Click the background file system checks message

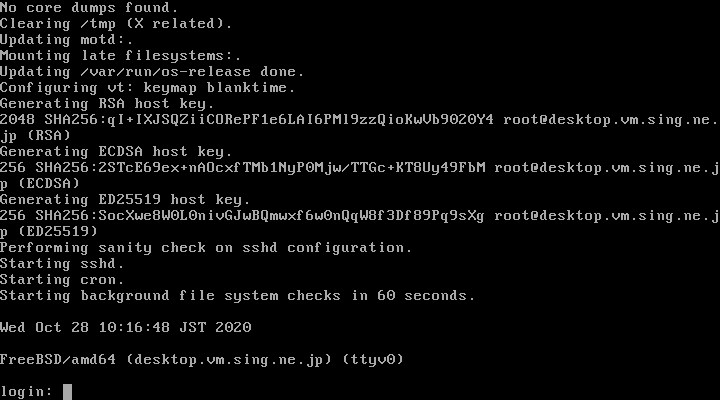237,295
